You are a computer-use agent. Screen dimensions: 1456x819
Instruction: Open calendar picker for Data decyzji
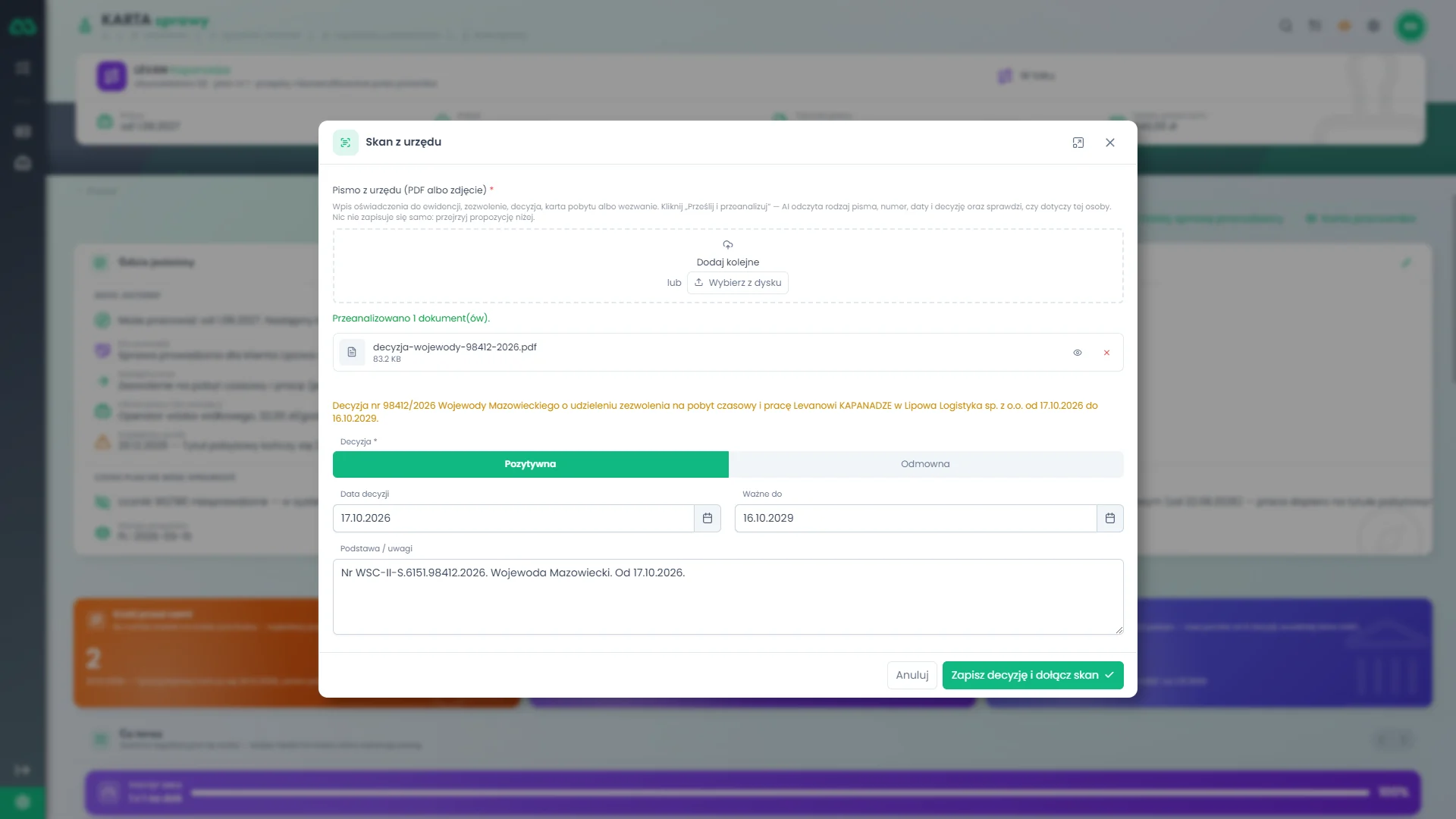tap(708, 518)
